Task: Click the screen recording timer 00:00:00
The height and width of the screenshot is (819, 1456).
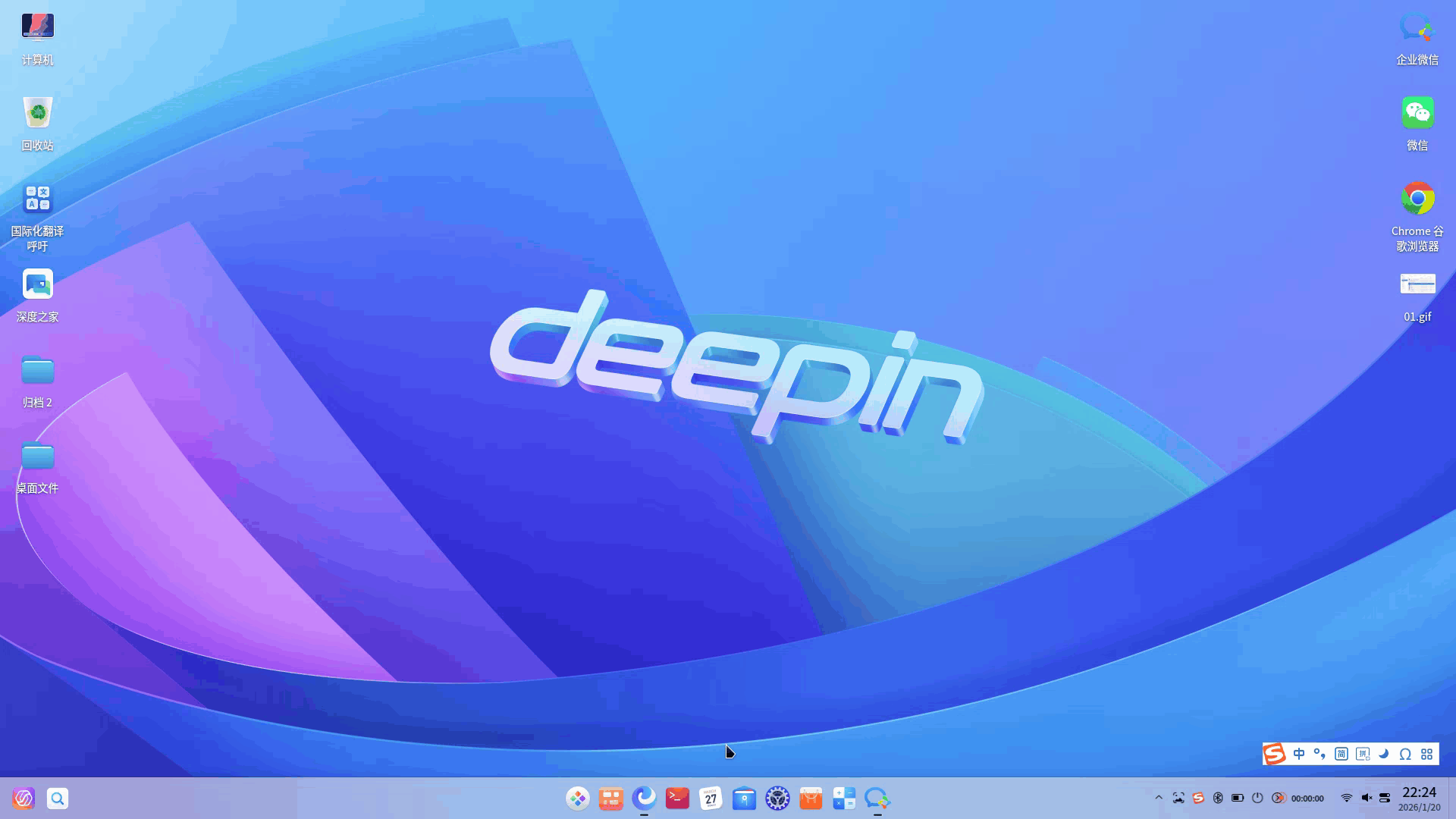Action: (1307, 799)
